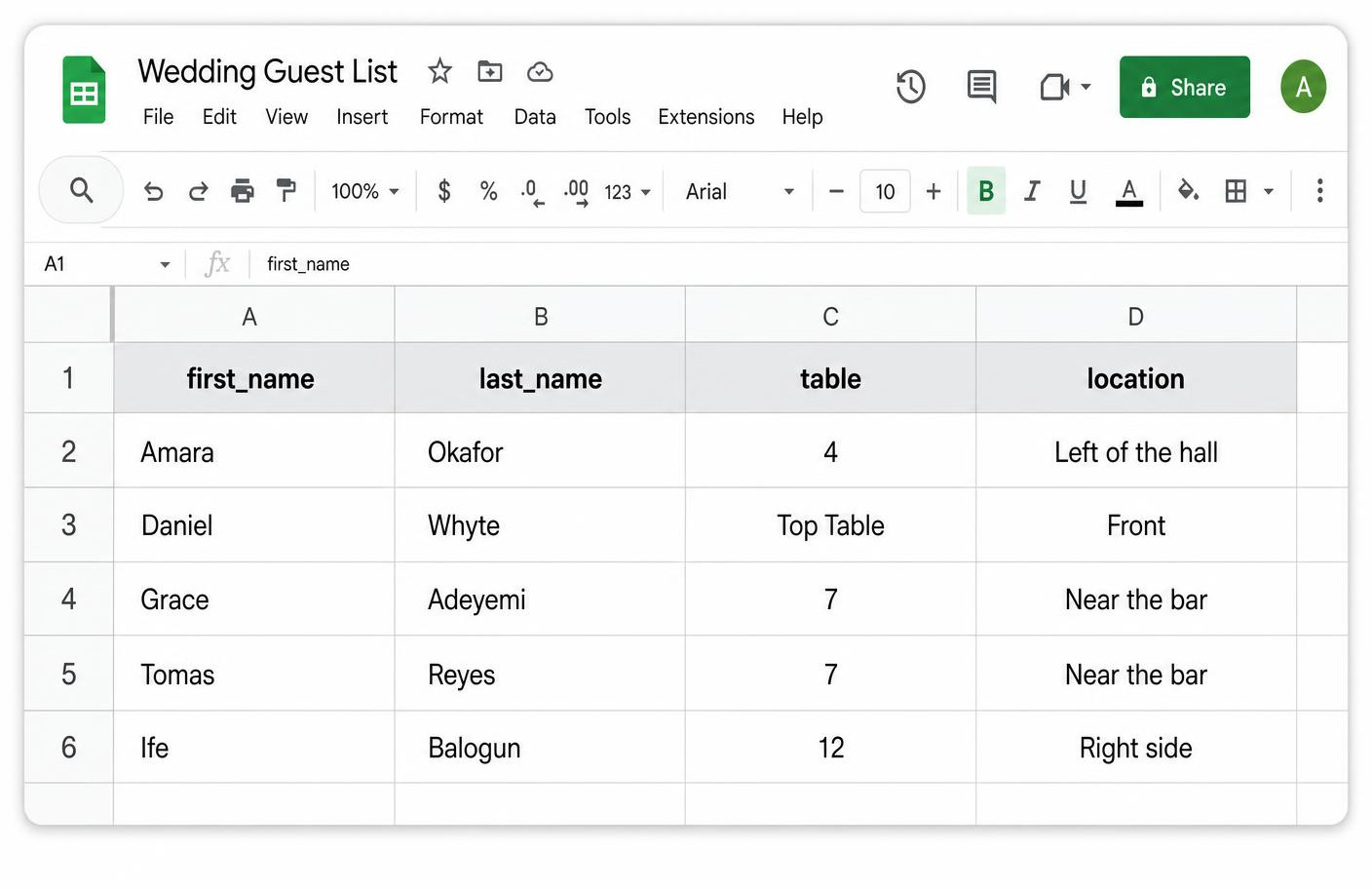Start a video meeting with the camera icon
Screen dimensions: 1372x889
click(1054, 87)
